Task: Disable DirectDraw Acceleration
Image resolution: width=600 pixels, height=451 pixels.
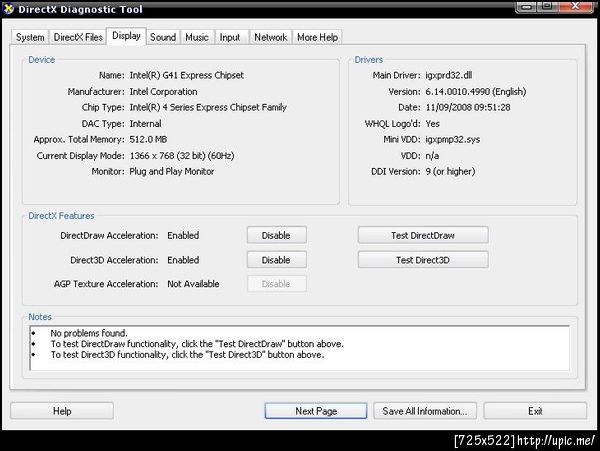Action: [276, 235]
